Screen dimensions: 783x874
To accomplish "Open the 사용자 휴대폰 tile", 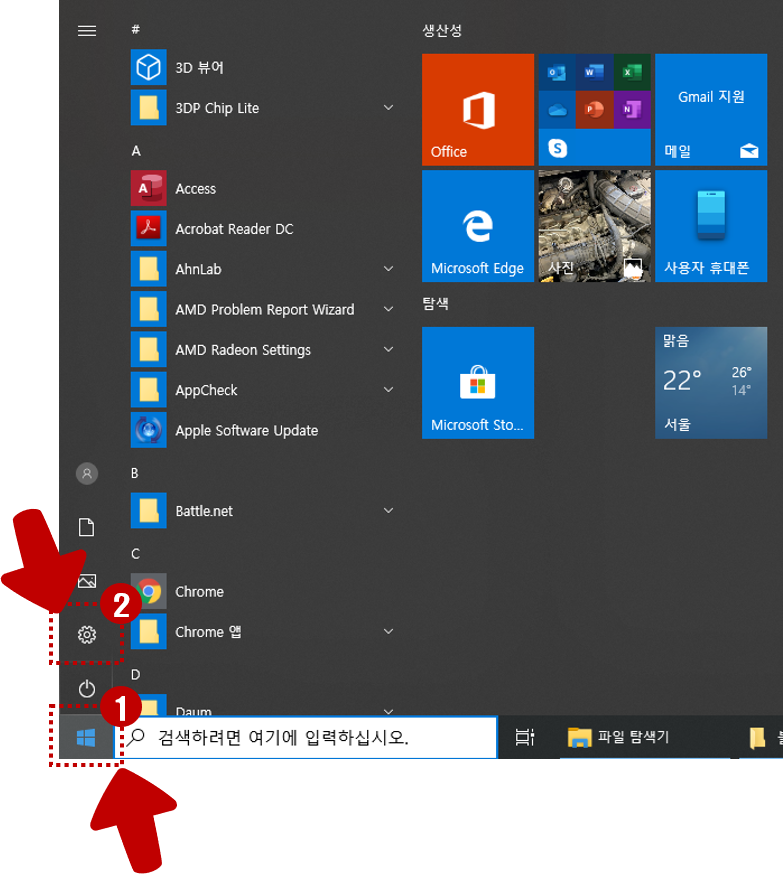I will pos(711,226).
